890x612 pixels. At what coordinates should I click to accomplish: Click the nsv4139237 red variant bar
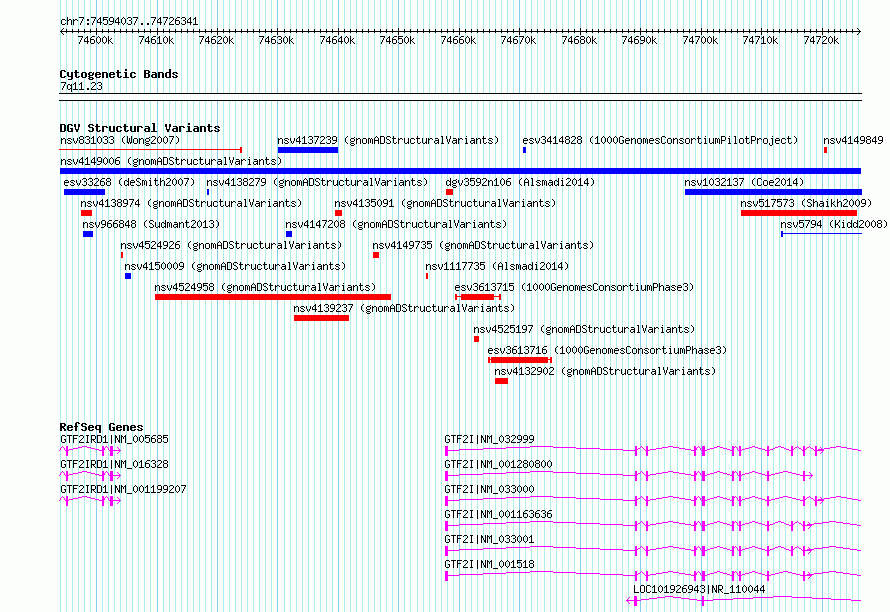tap(321, 318)
